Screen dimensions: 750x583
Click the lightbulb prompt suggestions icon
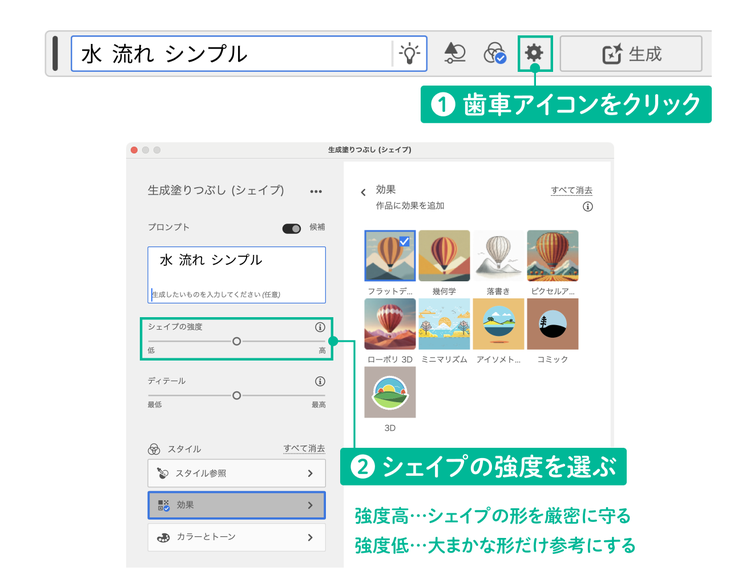tap(409, 53)
